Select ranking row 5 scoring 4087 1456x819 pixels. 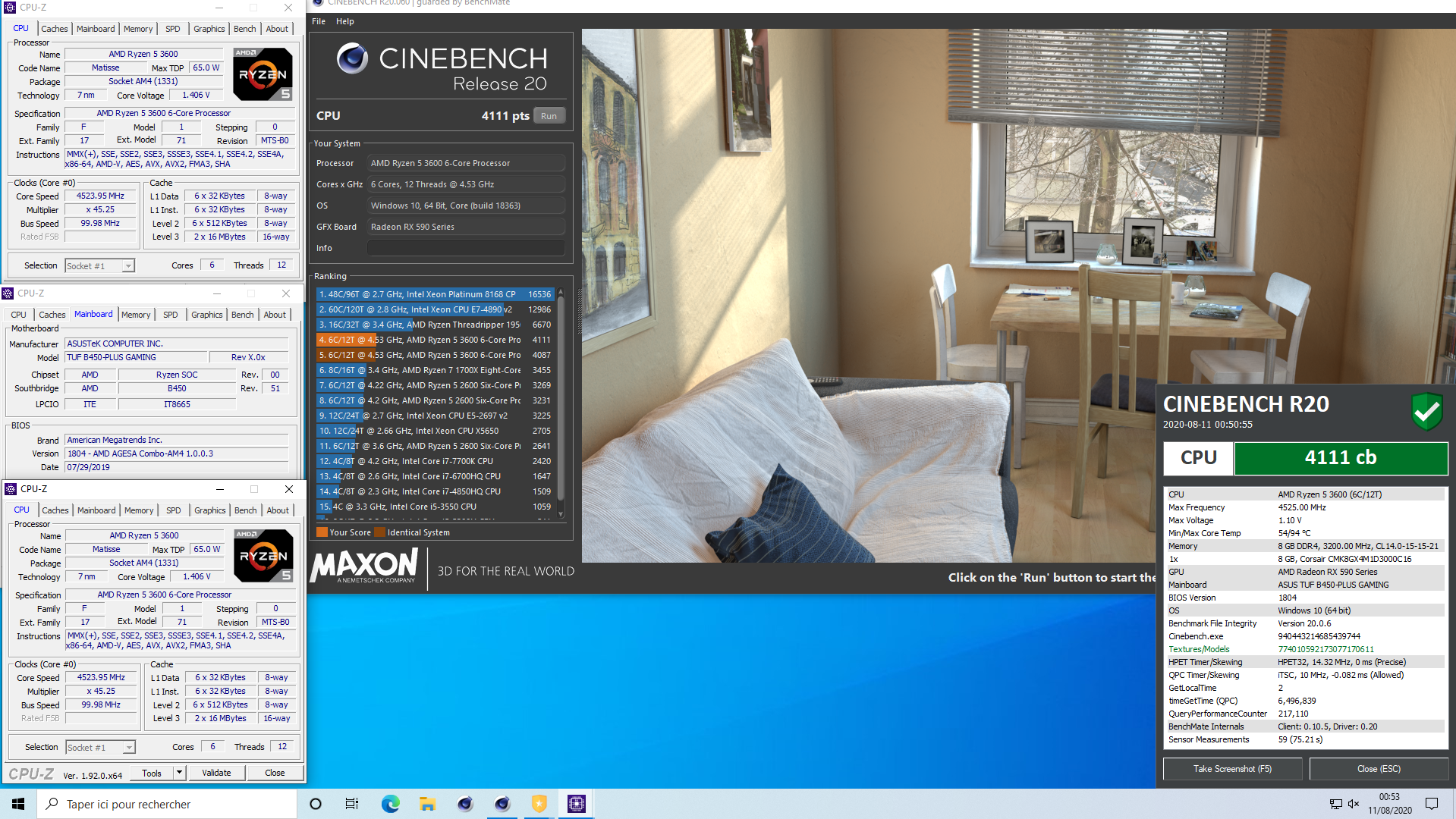coord(435,355)
